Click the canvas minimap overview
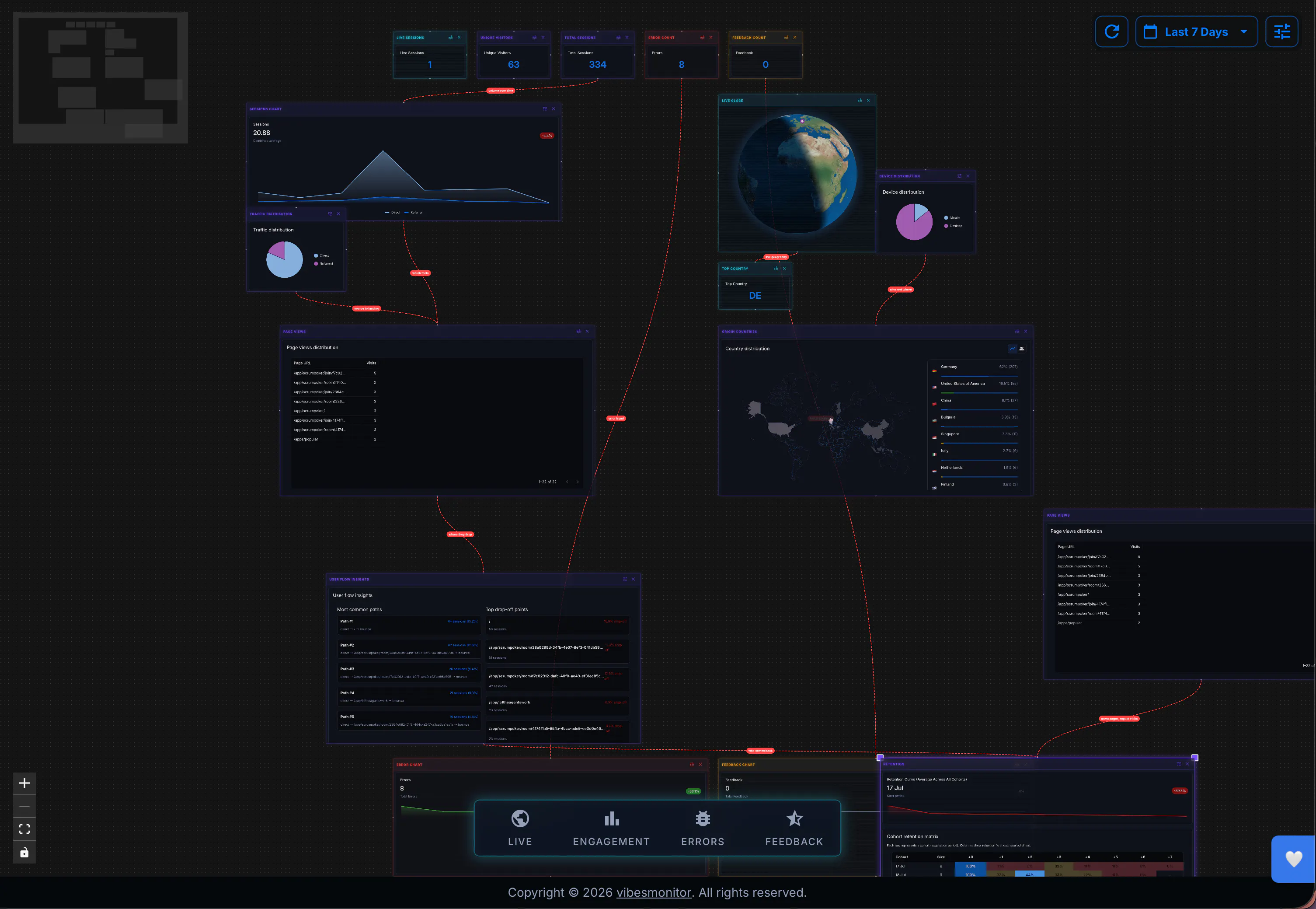This screenshot has width=1316, height=909. 101,78
